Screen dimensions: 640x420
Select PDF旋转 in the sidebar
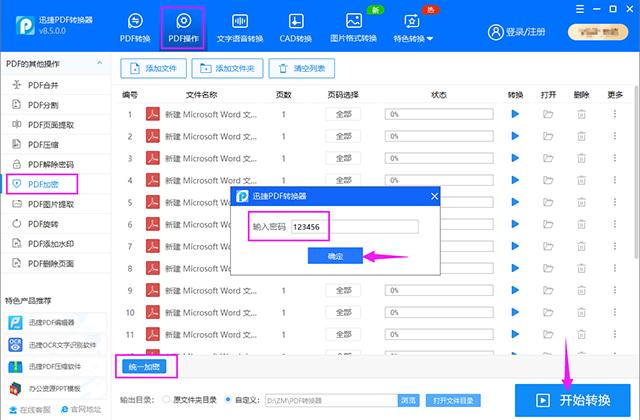point(56,224)
